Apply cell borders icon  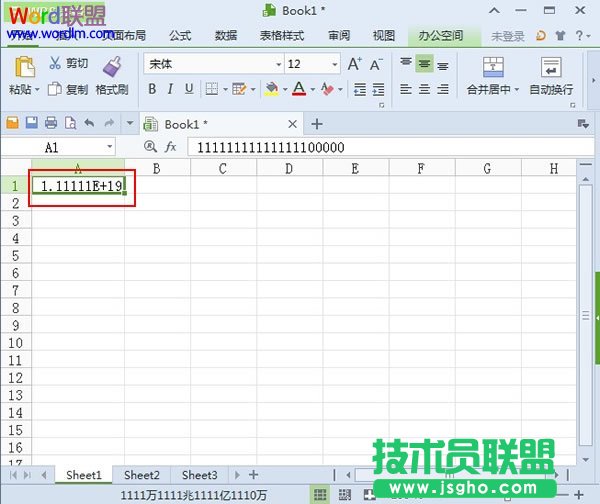click(212, 89)
